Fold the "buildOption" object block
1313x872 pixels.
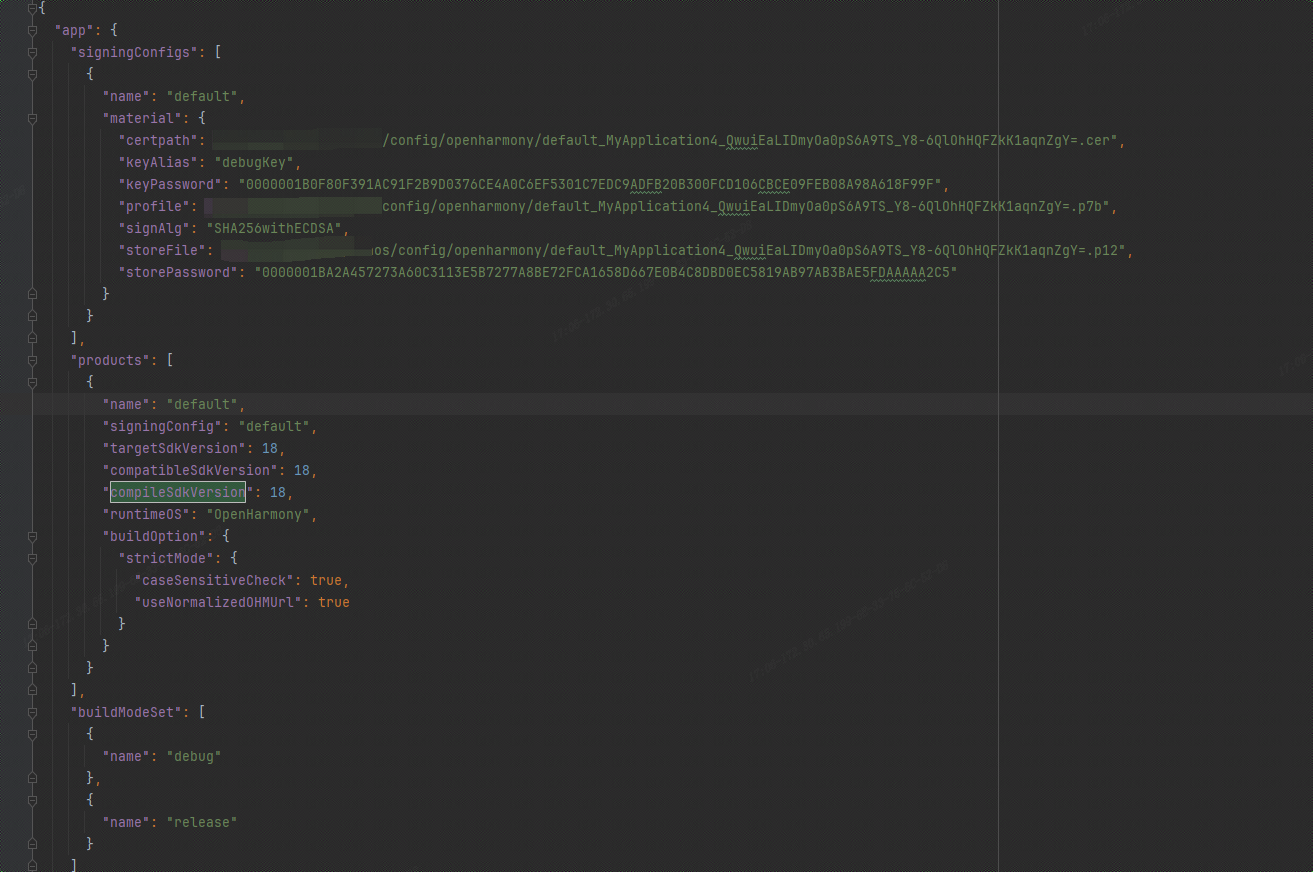tap(33, 536)
